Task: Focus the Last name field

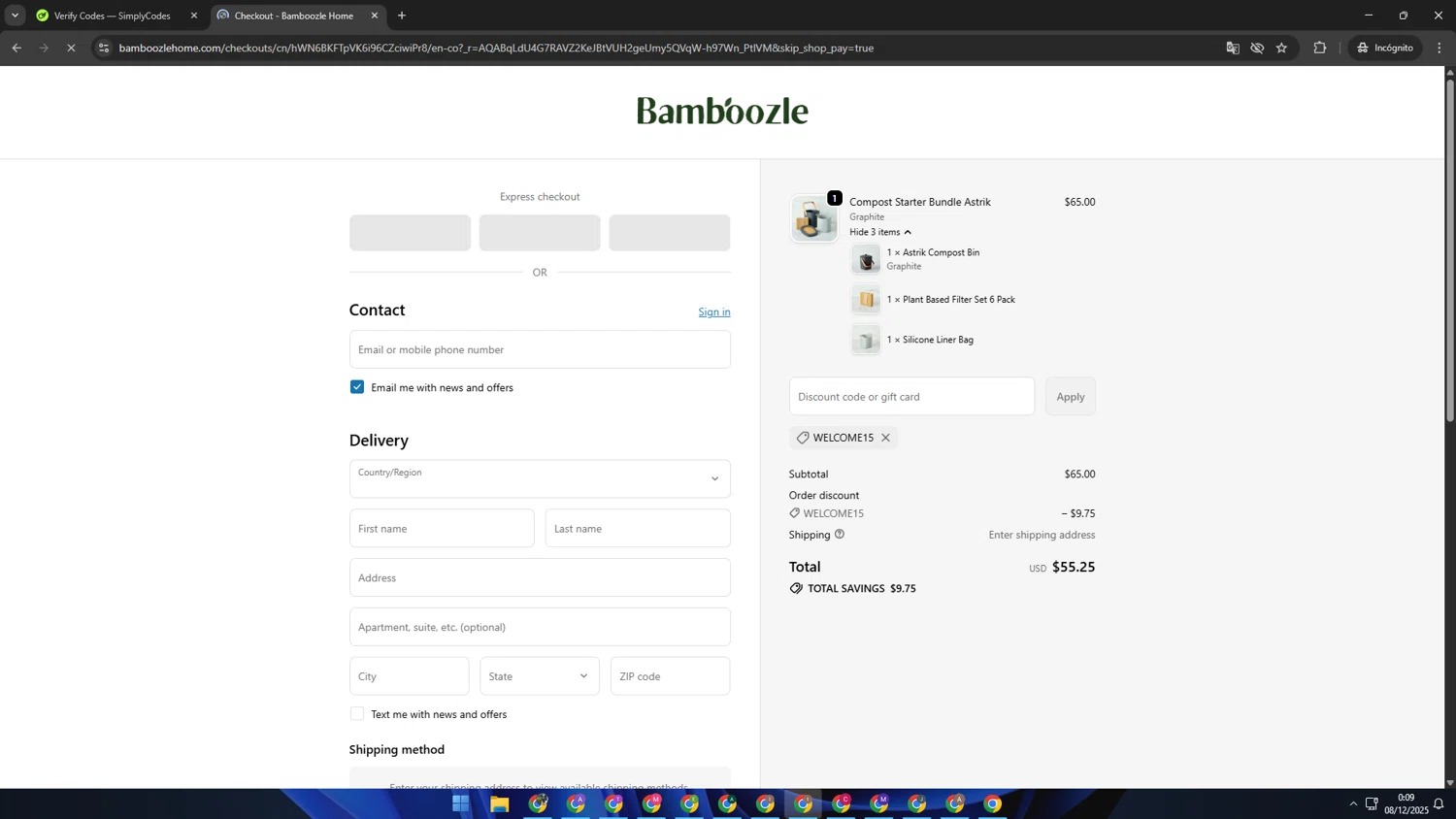Action: (638, 529)
